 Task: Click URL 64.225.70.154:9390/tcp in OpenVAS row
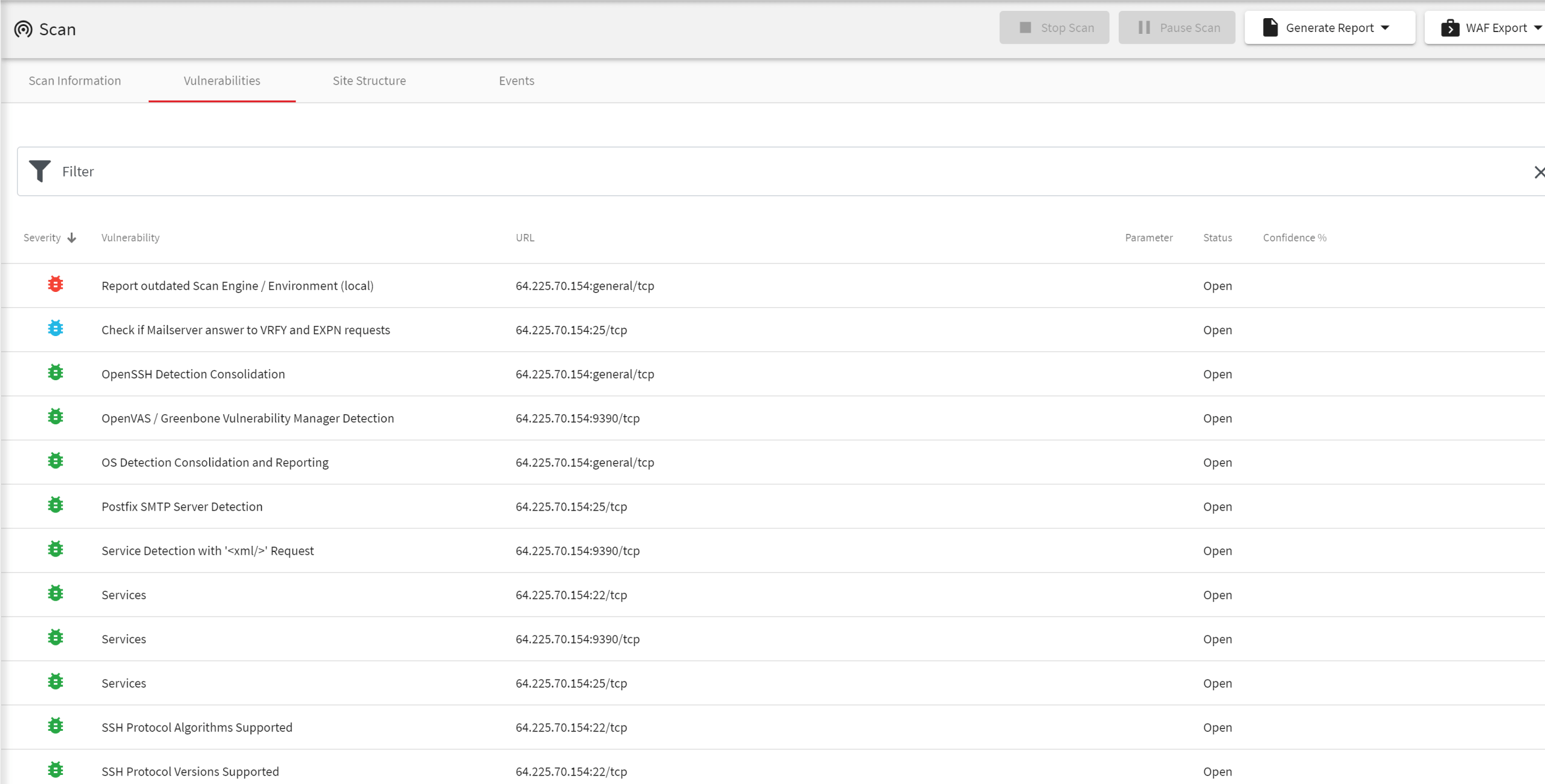[x=577, y=418]
